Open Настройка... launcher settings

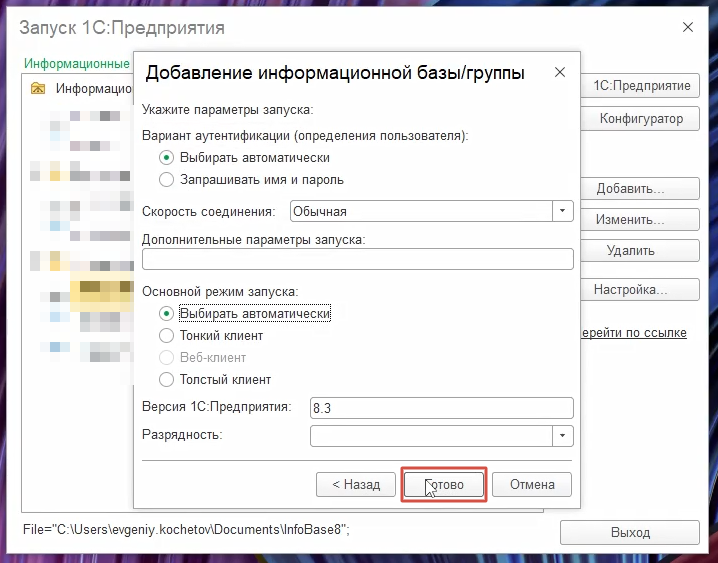(x=631, y=290)
